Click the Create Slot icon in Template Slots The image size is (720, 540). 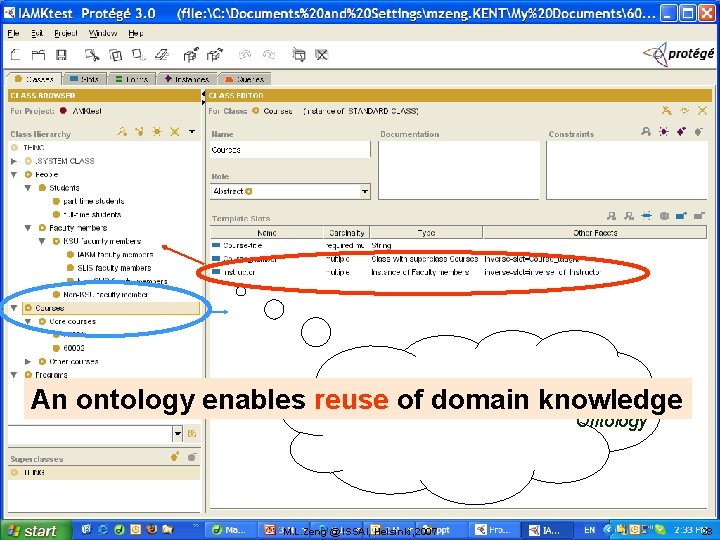tap(647, 216)
